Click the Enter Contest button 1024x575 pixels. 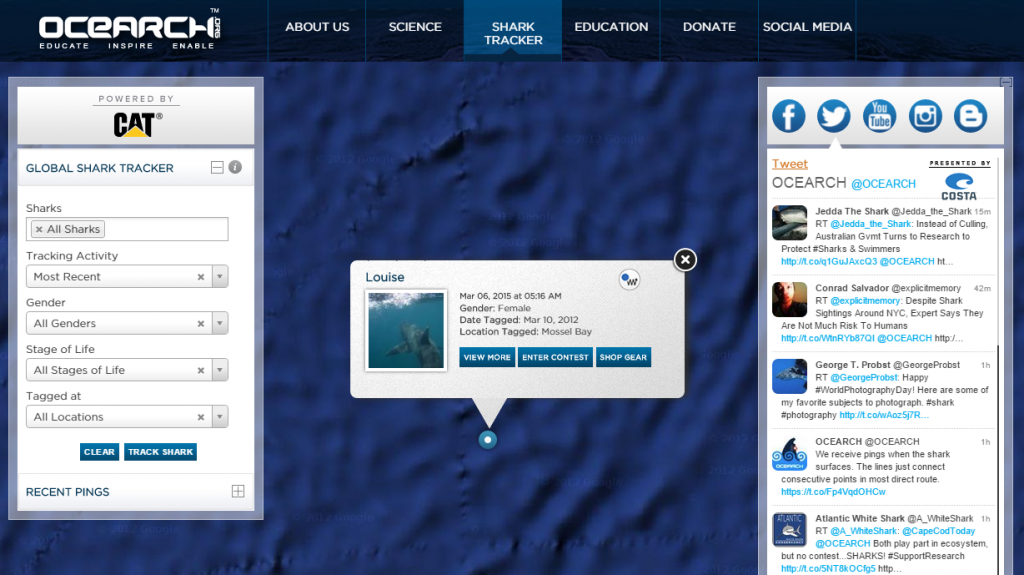click(555, 357)
